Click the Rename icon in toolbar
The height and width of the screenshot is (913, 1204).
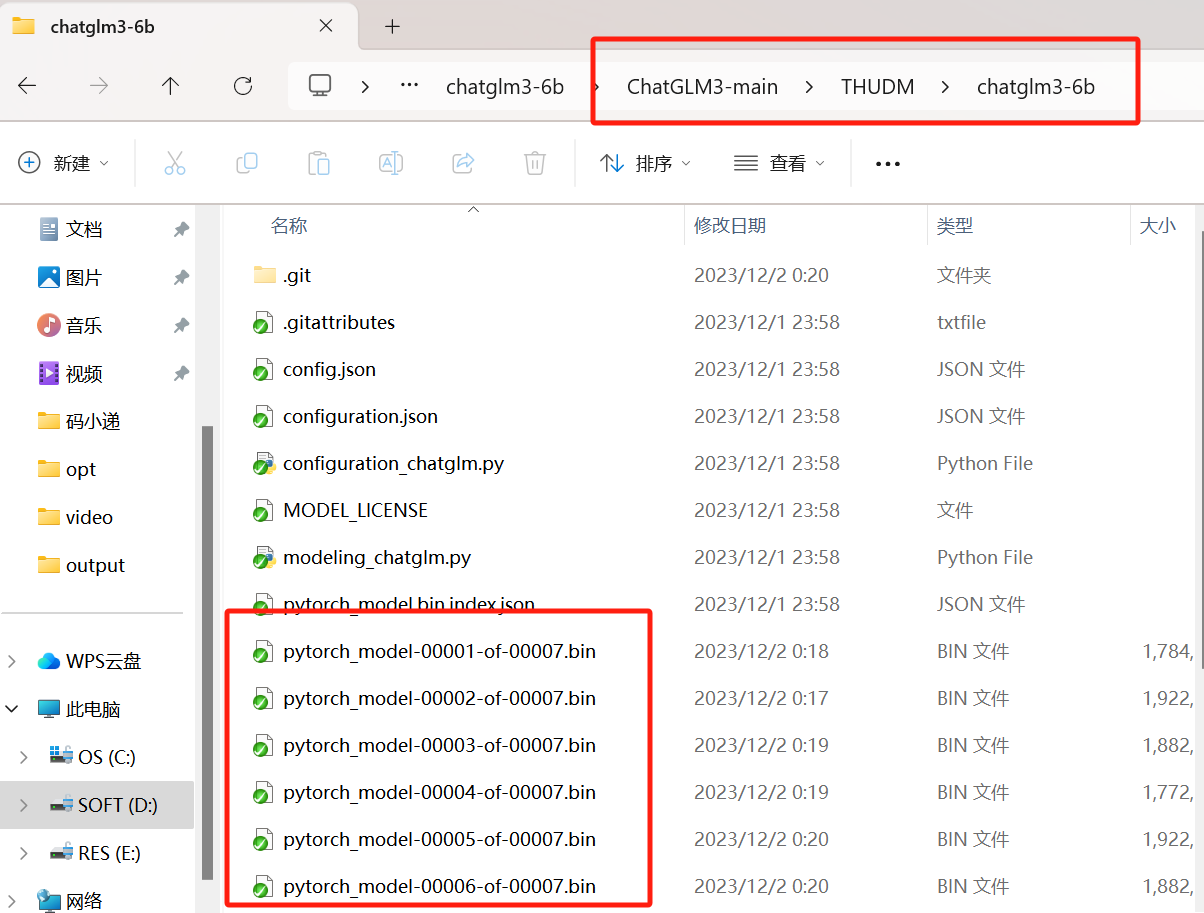click(391, 163)
